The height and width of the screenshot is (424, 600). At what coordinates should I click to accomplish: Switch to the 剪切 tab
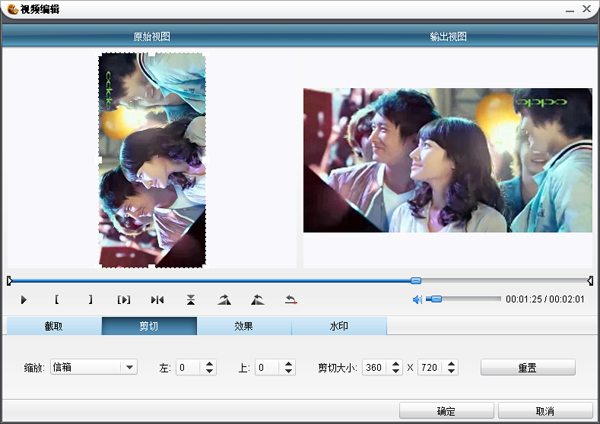click(x=149, y=326)
